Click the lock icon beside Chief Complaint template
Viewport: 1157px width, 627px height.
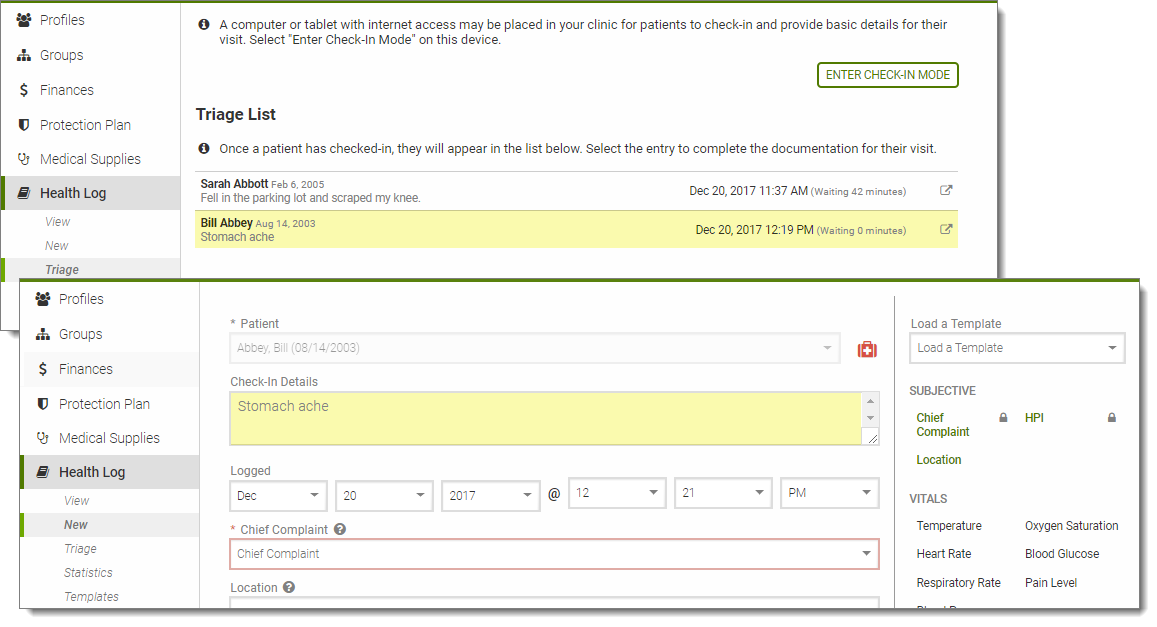point(1003,417)
